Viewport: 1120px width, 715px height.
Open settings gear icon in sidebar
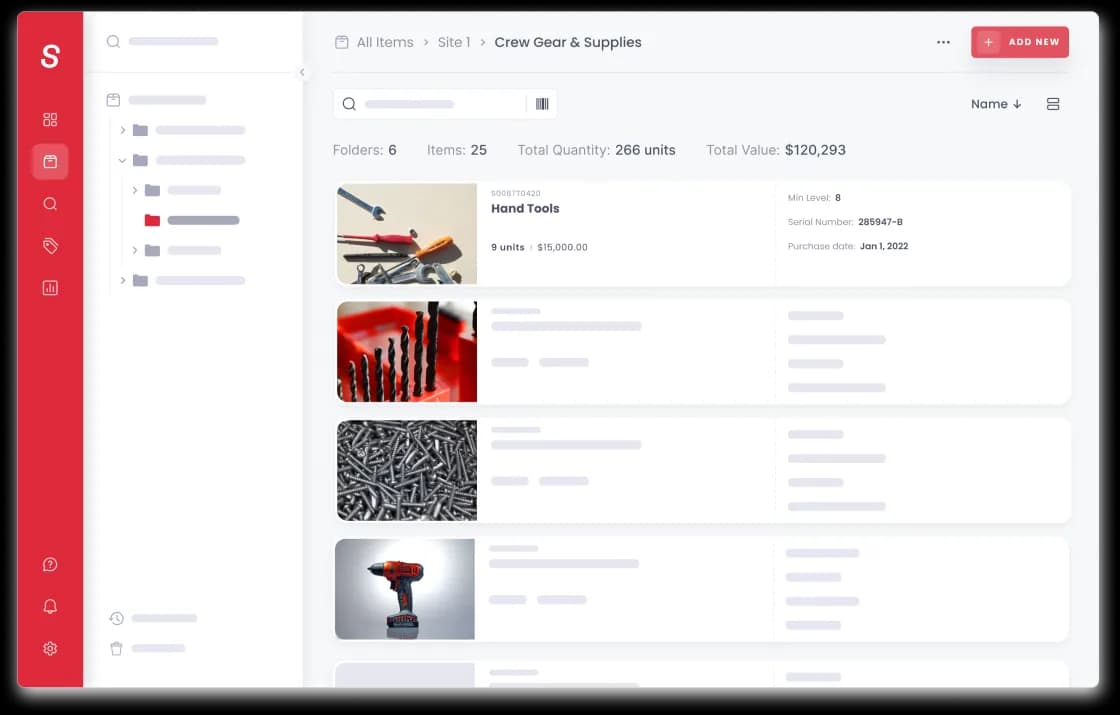pos(50,649)
